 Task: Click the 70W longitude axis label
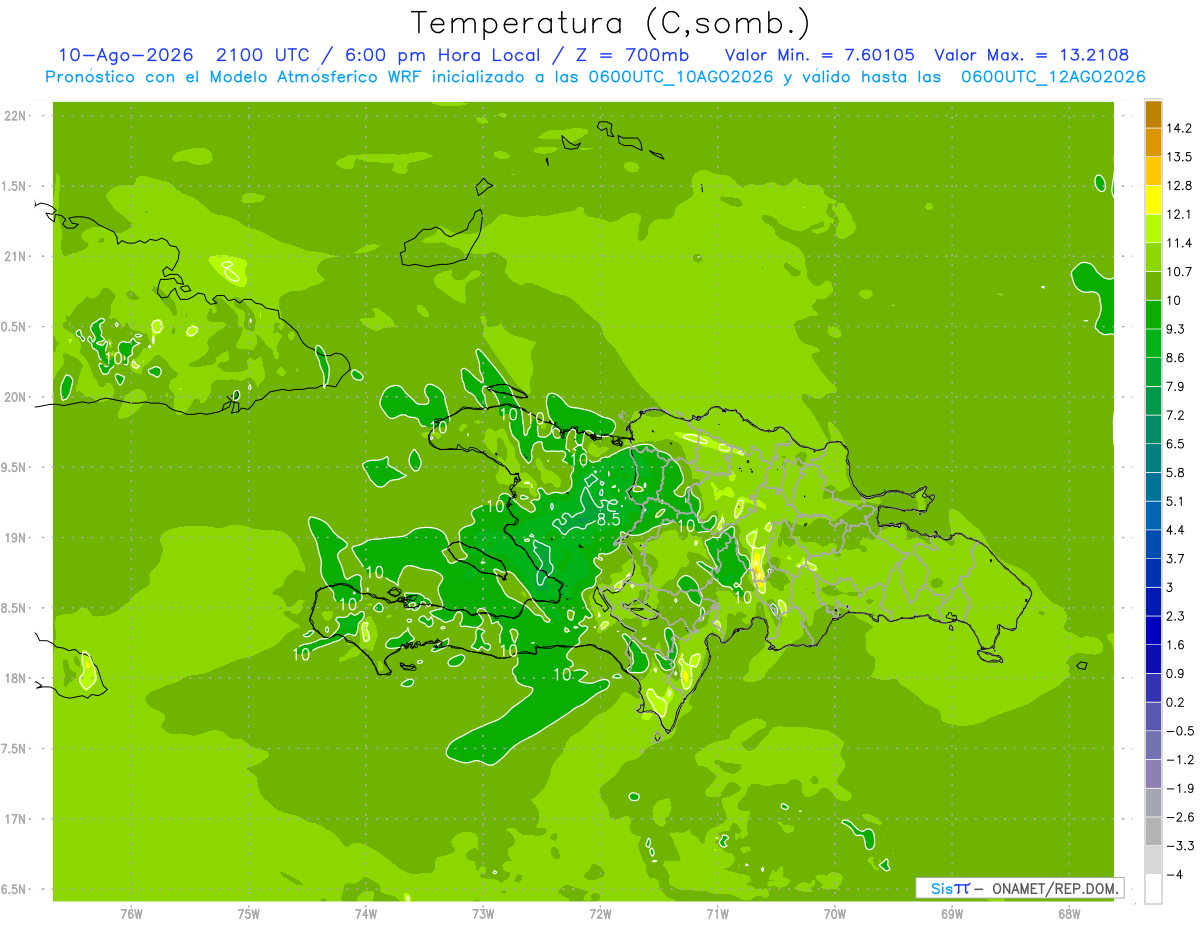[x=835, y=914]
